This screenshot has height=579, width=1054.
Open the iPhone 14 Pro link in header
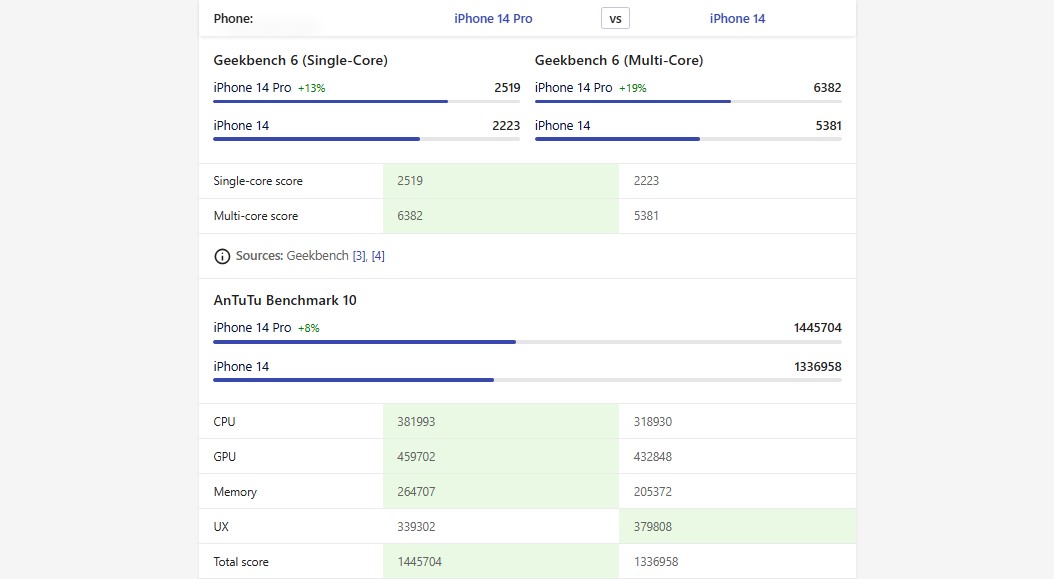pyautogui.click(x=493, y=19)
